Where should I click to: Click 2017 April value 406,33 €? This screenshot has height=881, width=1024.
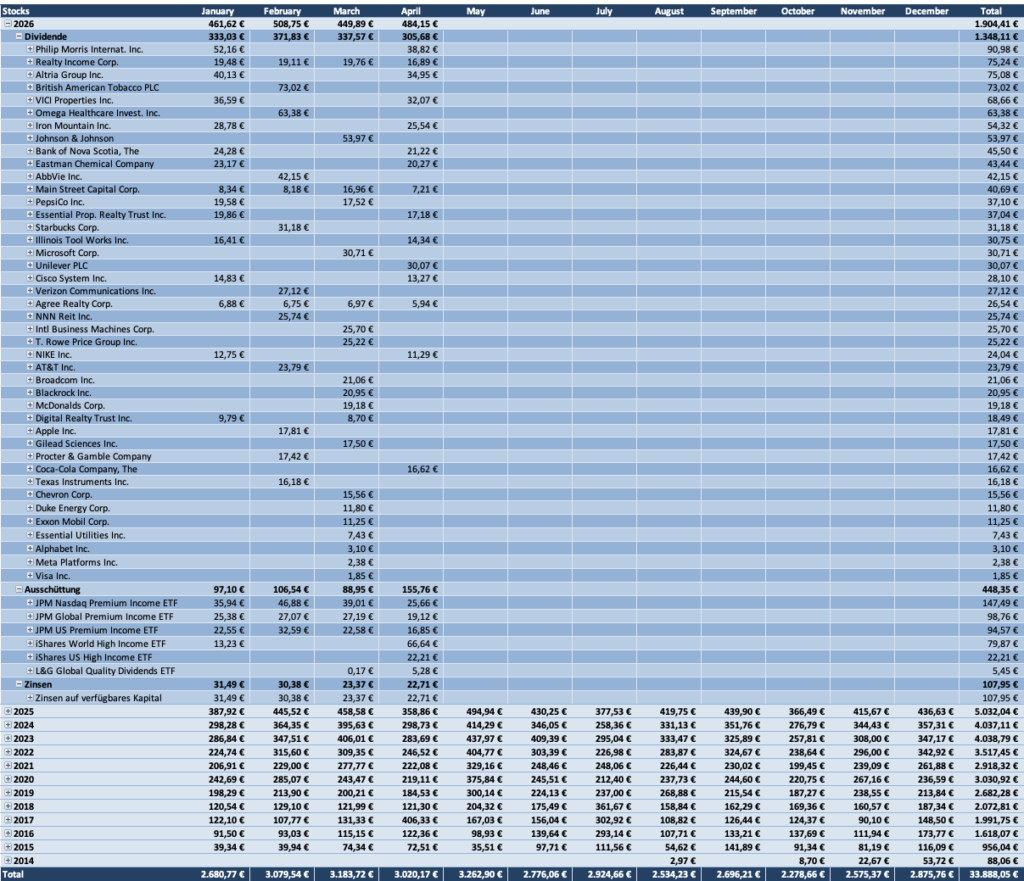click(x=419, y=820)
